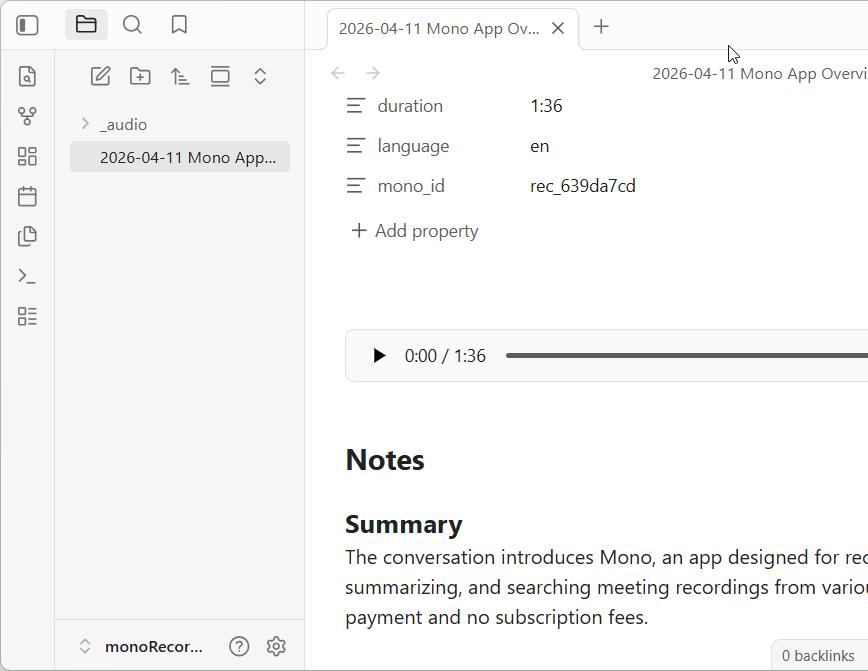Play the embedded audio recording

click(378, 355)
